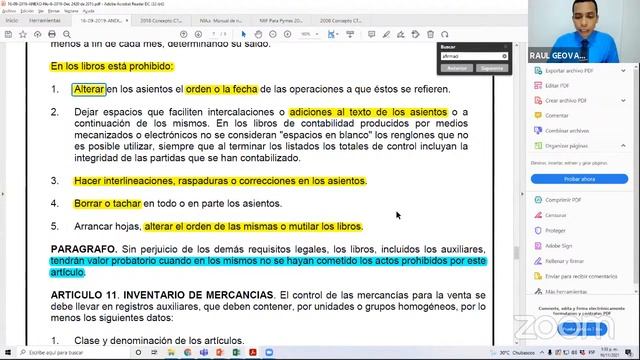Click the star bookmark icon
640x360 pixels.
pos(23,35)
